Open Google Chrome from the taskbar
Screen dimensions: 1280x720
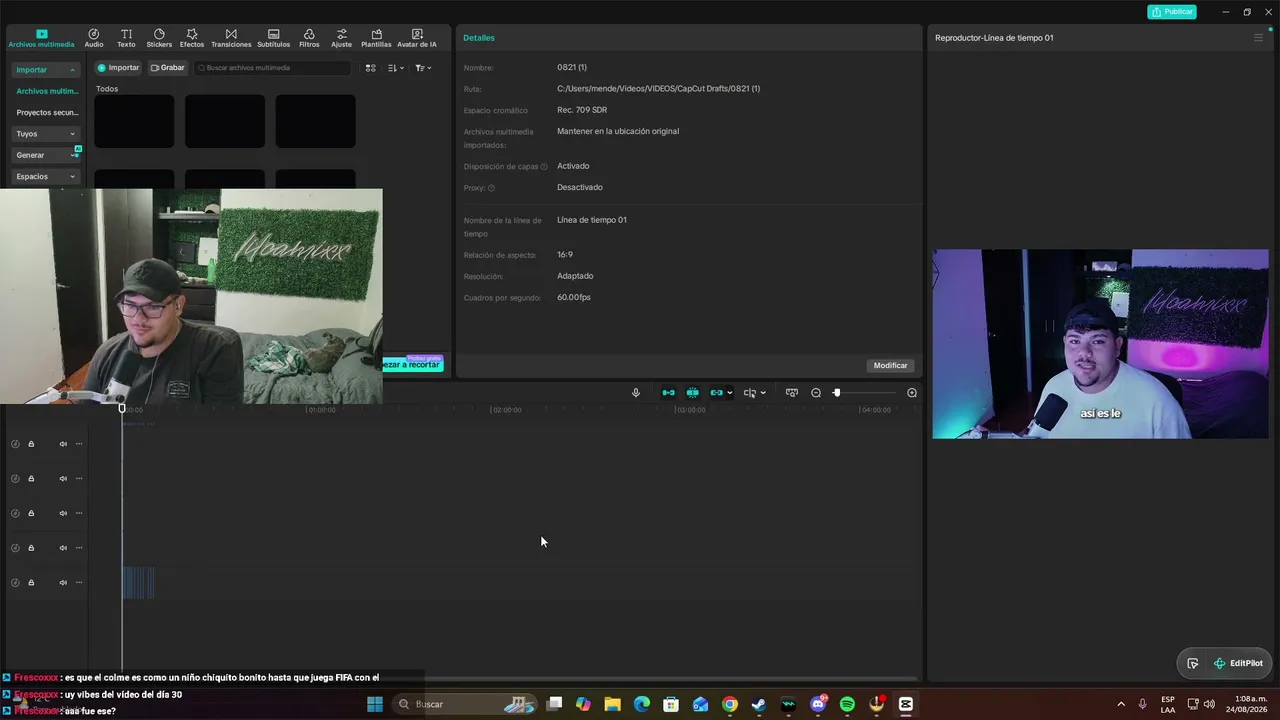[x=730, y=704]
